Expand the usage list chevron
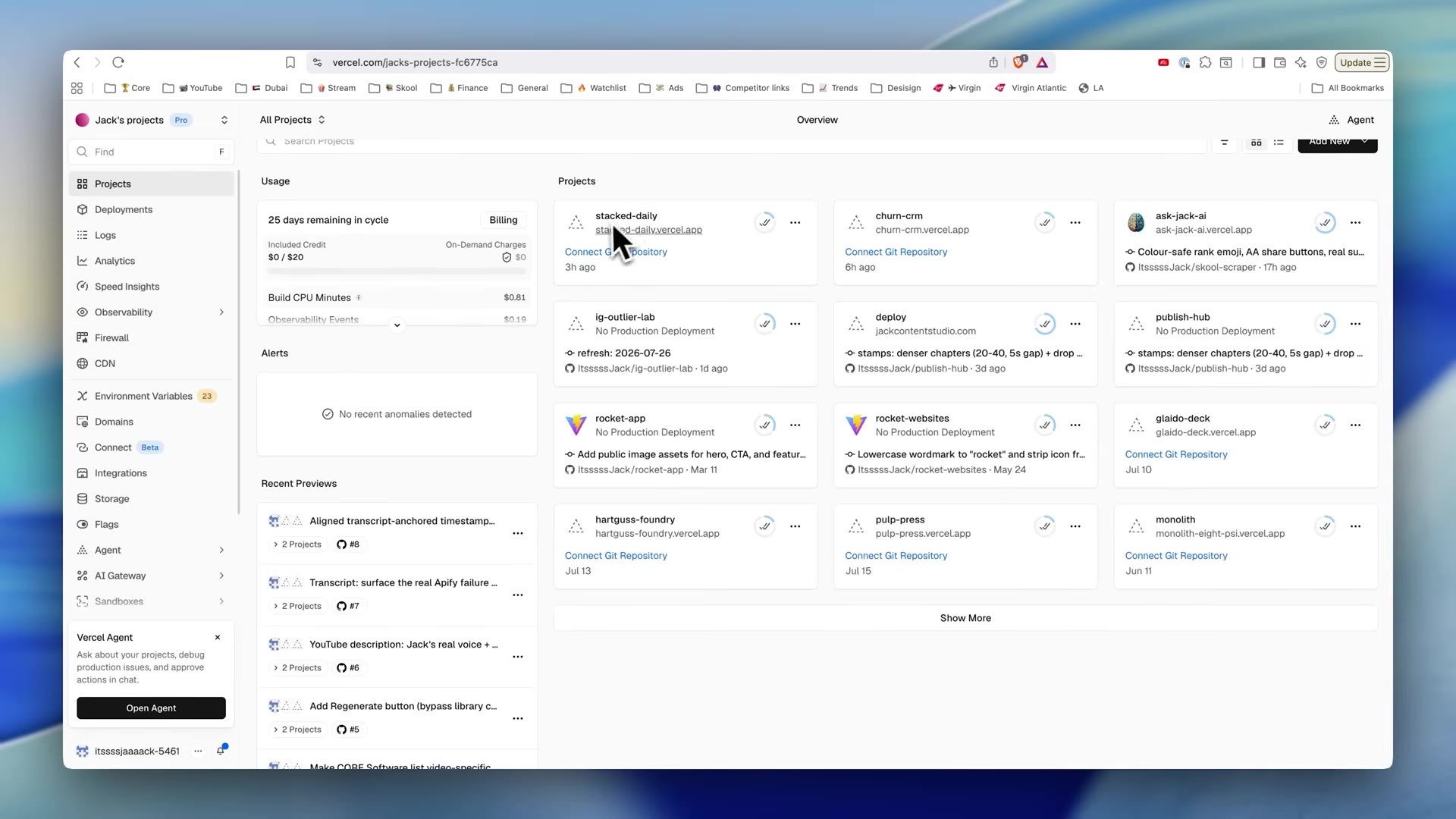Screen dimensions: 1456x819 (397, 325)
